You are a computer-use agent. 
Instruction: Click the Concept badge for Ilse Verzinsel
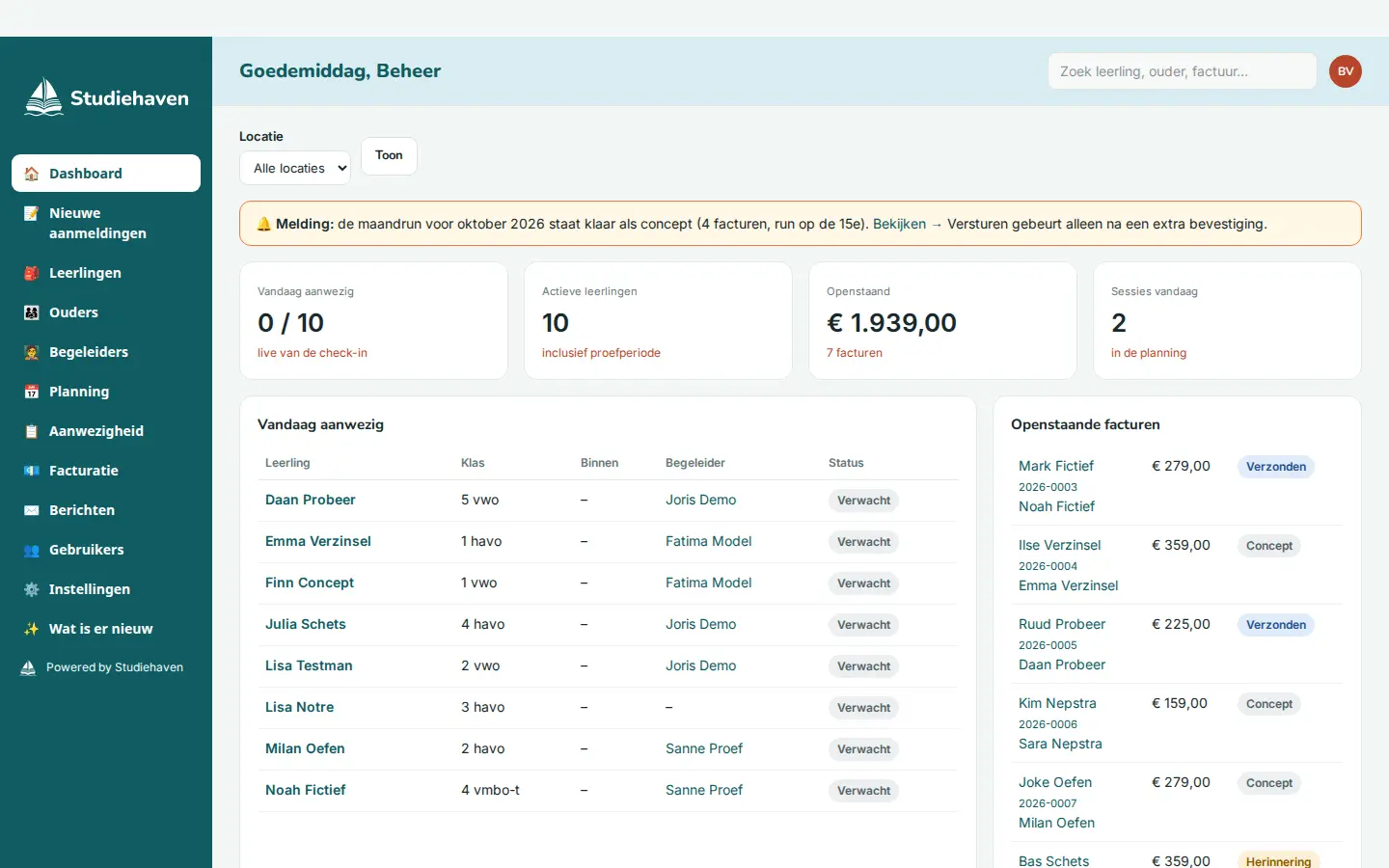point(1269,546)
